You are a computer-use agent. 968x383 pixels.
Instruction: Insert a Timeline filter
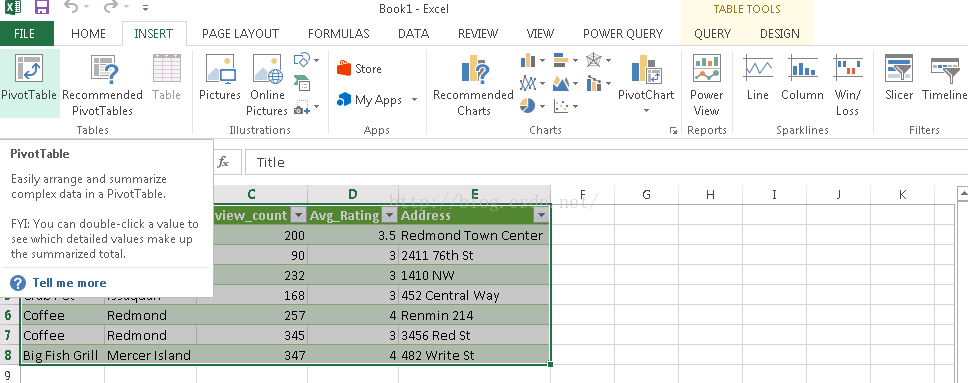944,78
